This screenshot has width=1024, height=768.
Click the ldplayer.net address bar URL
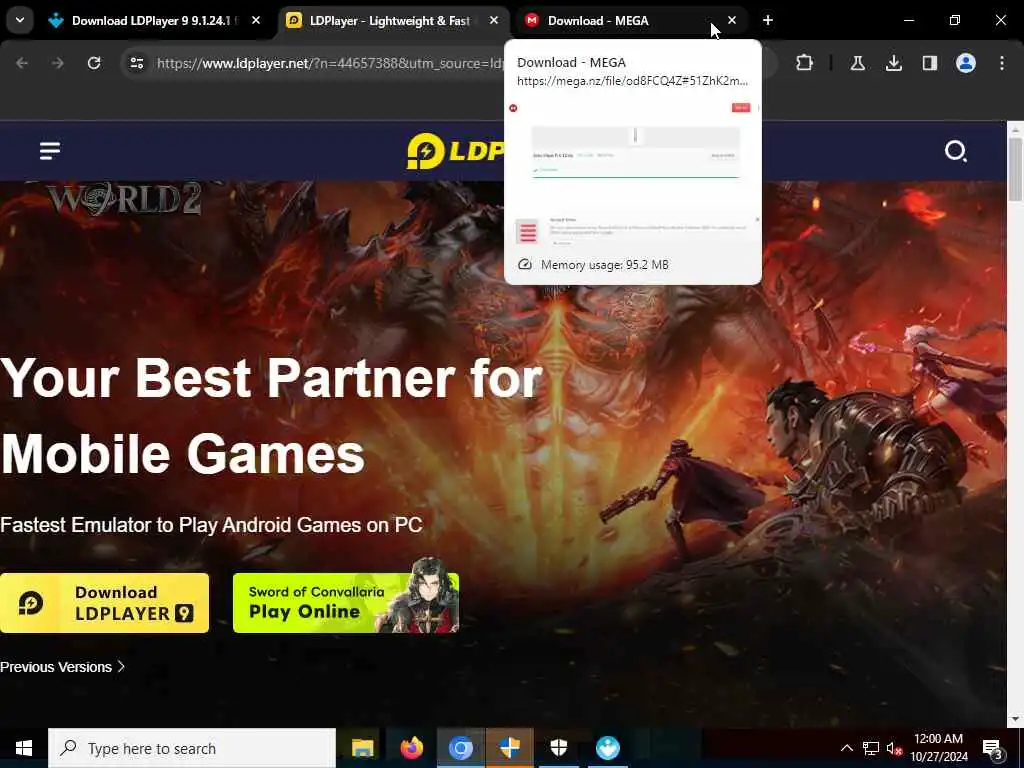coord(330,63)
